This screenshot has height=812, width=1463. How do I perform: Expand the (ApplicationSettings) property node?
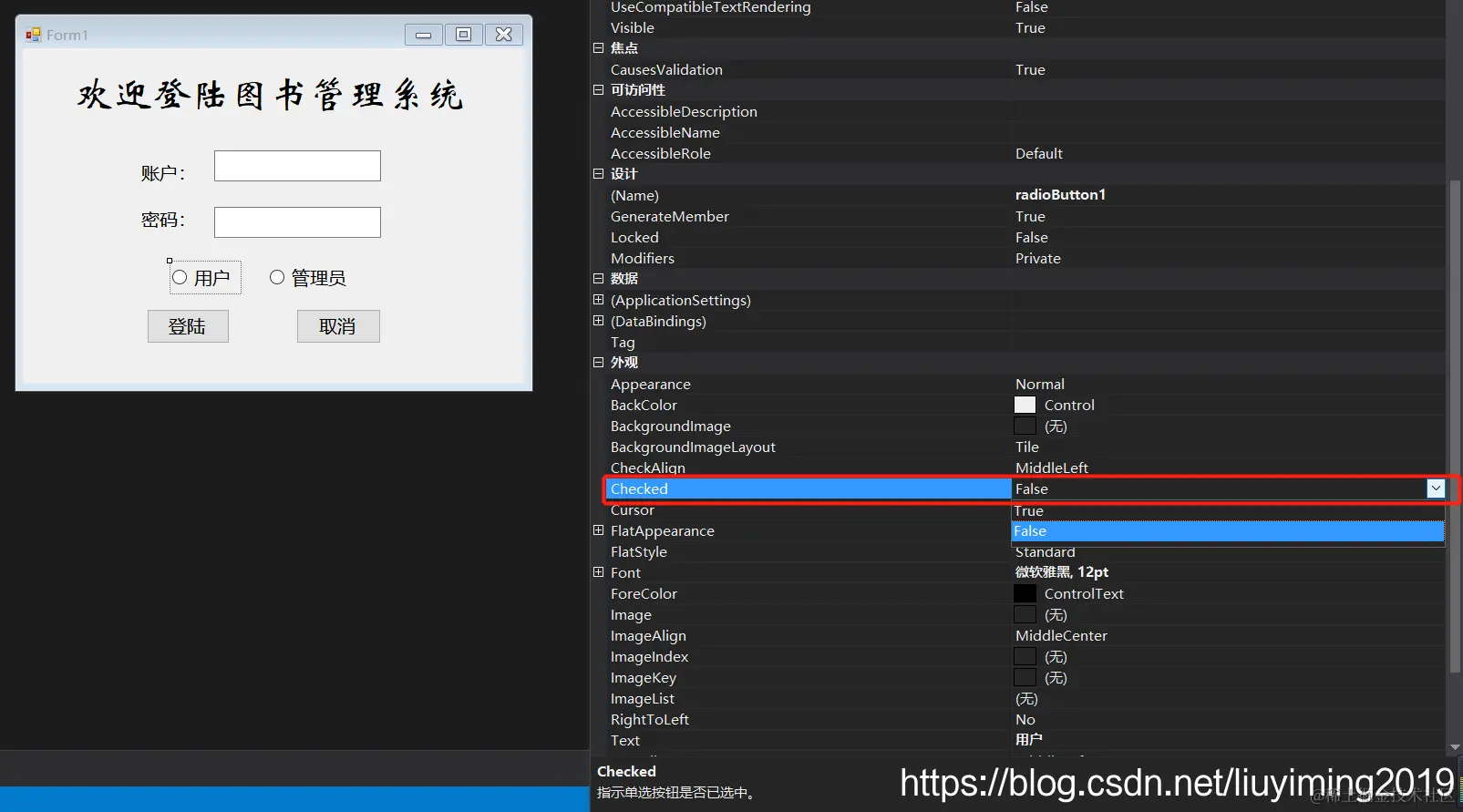[598, 300]
